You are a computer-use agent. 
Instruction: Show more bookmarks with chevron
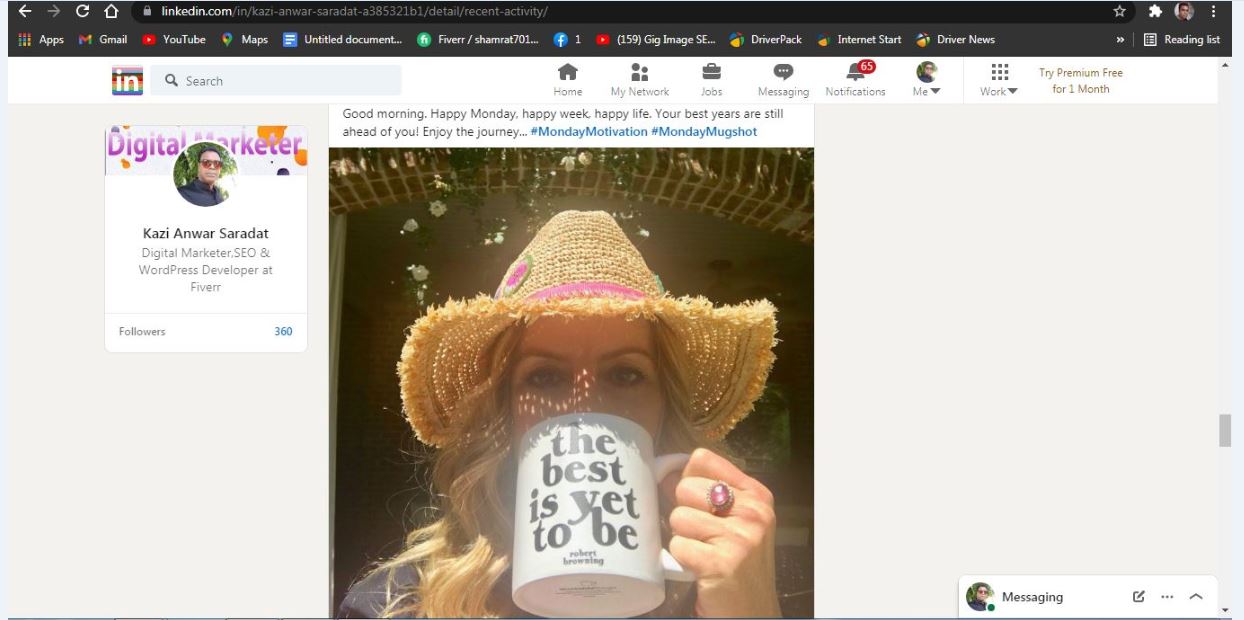1120,40
